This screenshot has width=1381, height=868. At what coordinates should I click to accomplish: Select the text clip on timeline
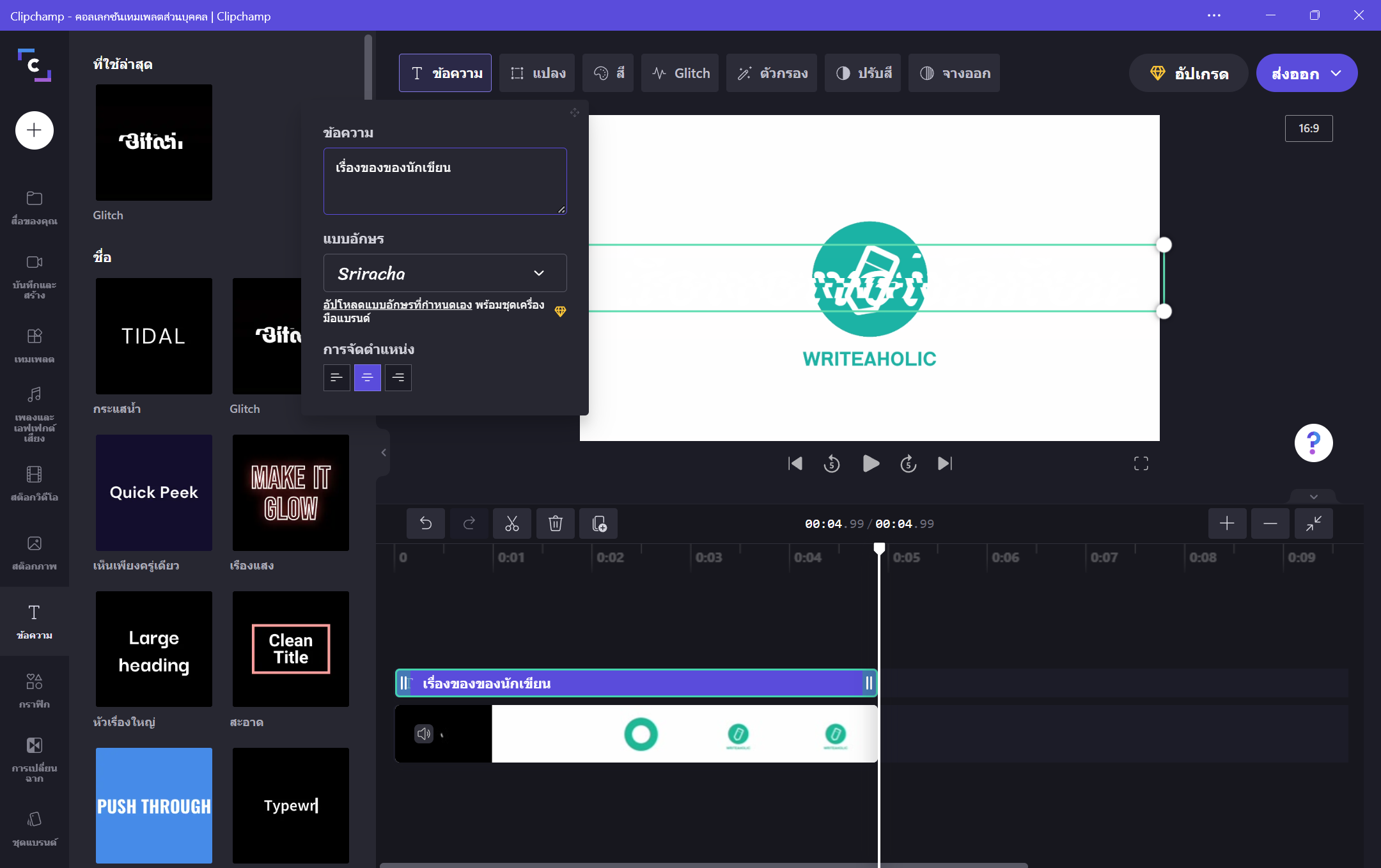(x=636, y=683)
